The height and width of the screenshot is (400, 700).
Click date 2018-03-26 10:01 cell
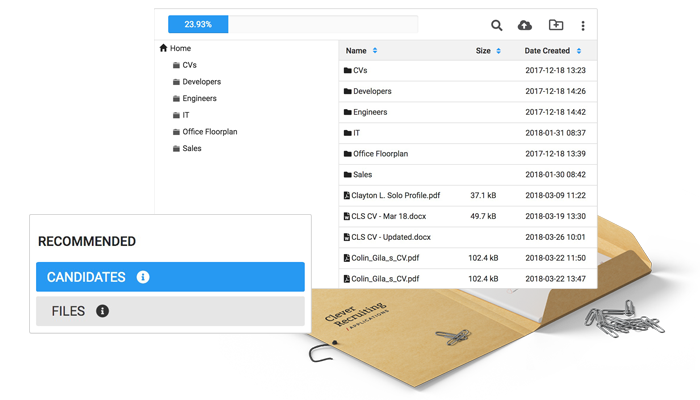(555, 237)
